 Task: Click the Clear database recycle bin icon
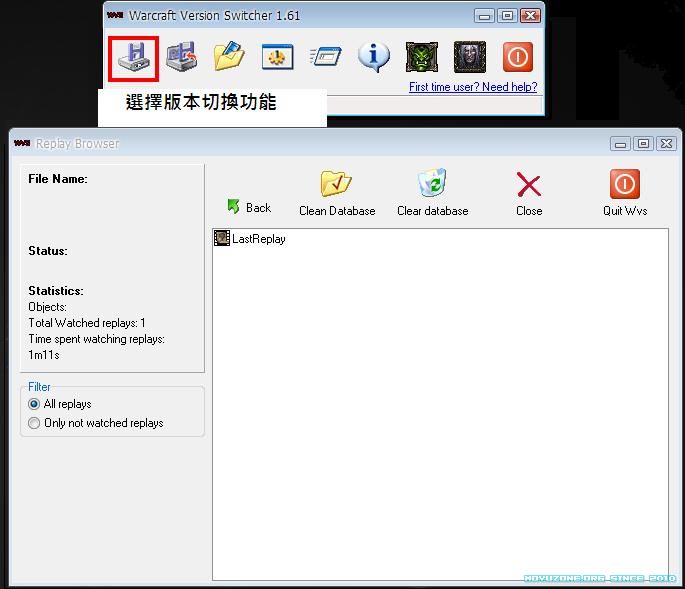pos(432,183)
